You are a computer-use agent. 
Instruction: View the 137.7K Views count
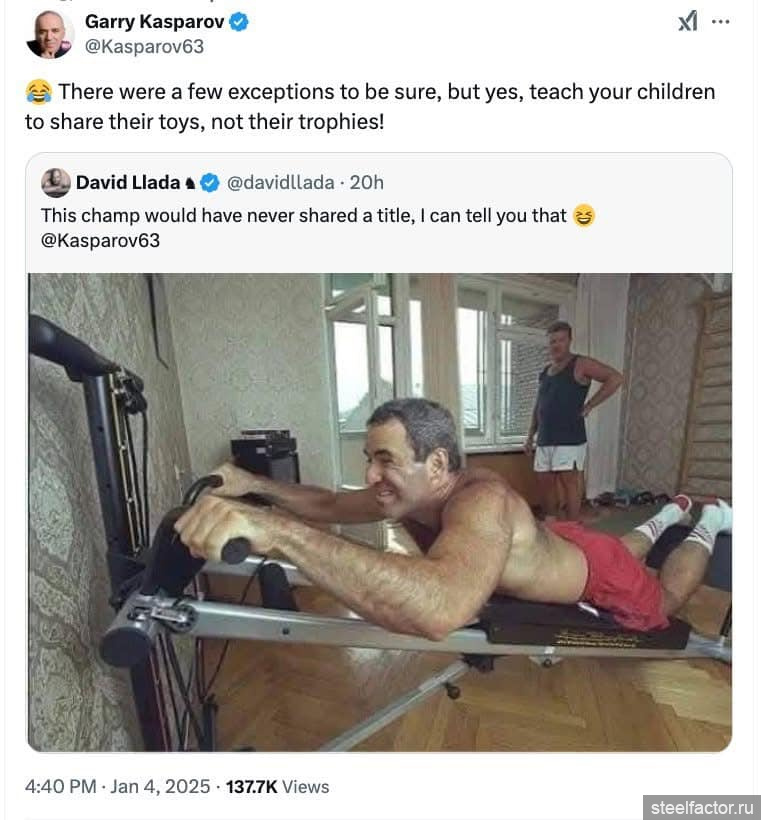coord(277,787)
